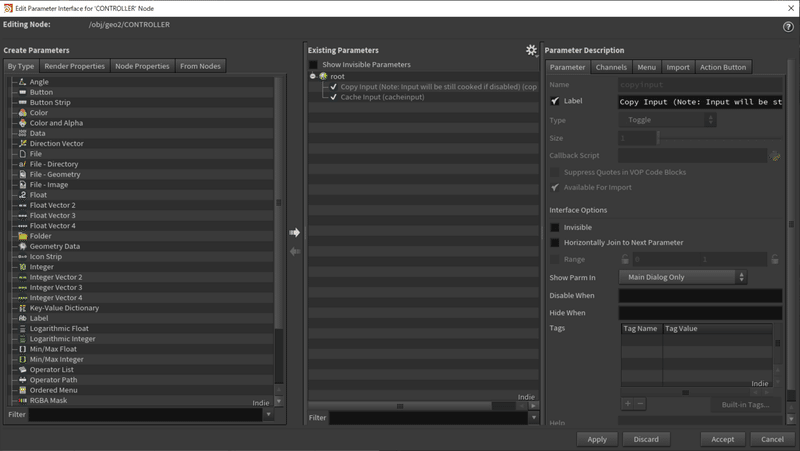
Task: Switch to the Import tab
Action: (678, 67)
